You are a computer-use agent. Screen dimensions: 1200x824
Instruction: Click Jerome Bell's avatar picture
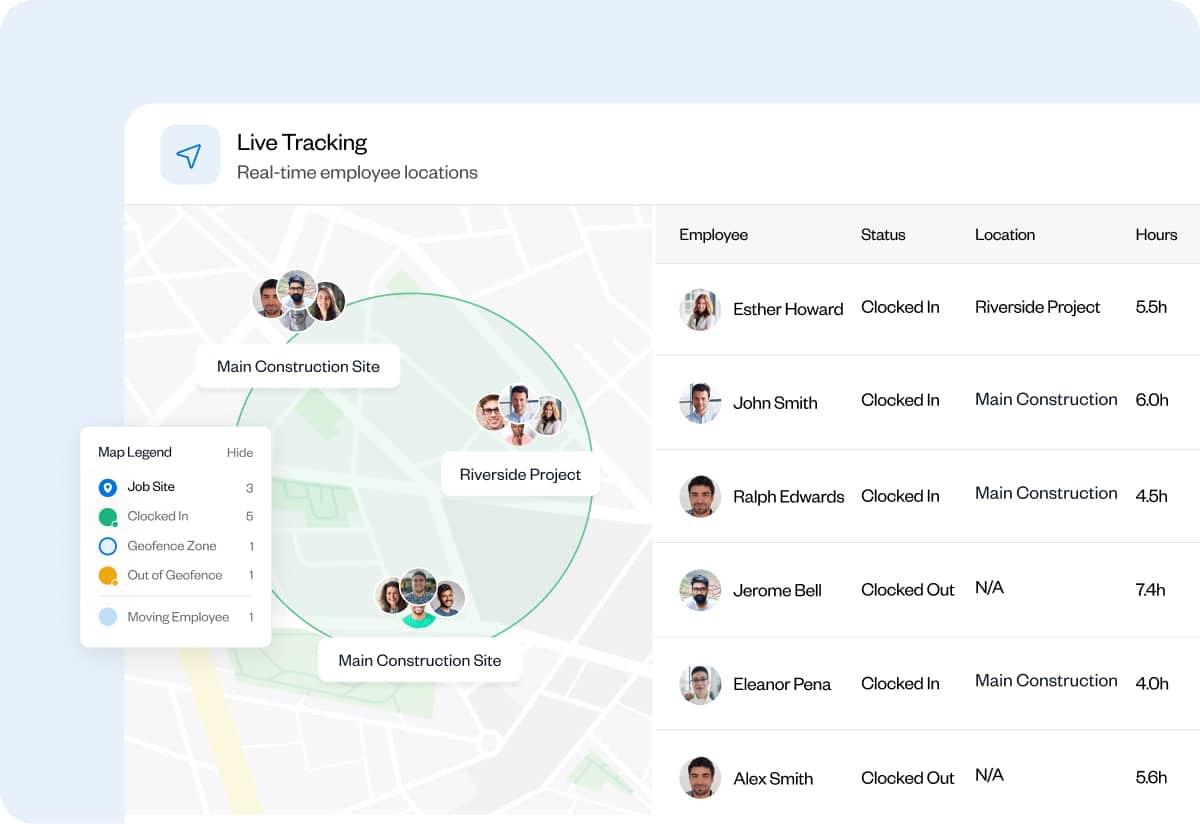(700, 590)
